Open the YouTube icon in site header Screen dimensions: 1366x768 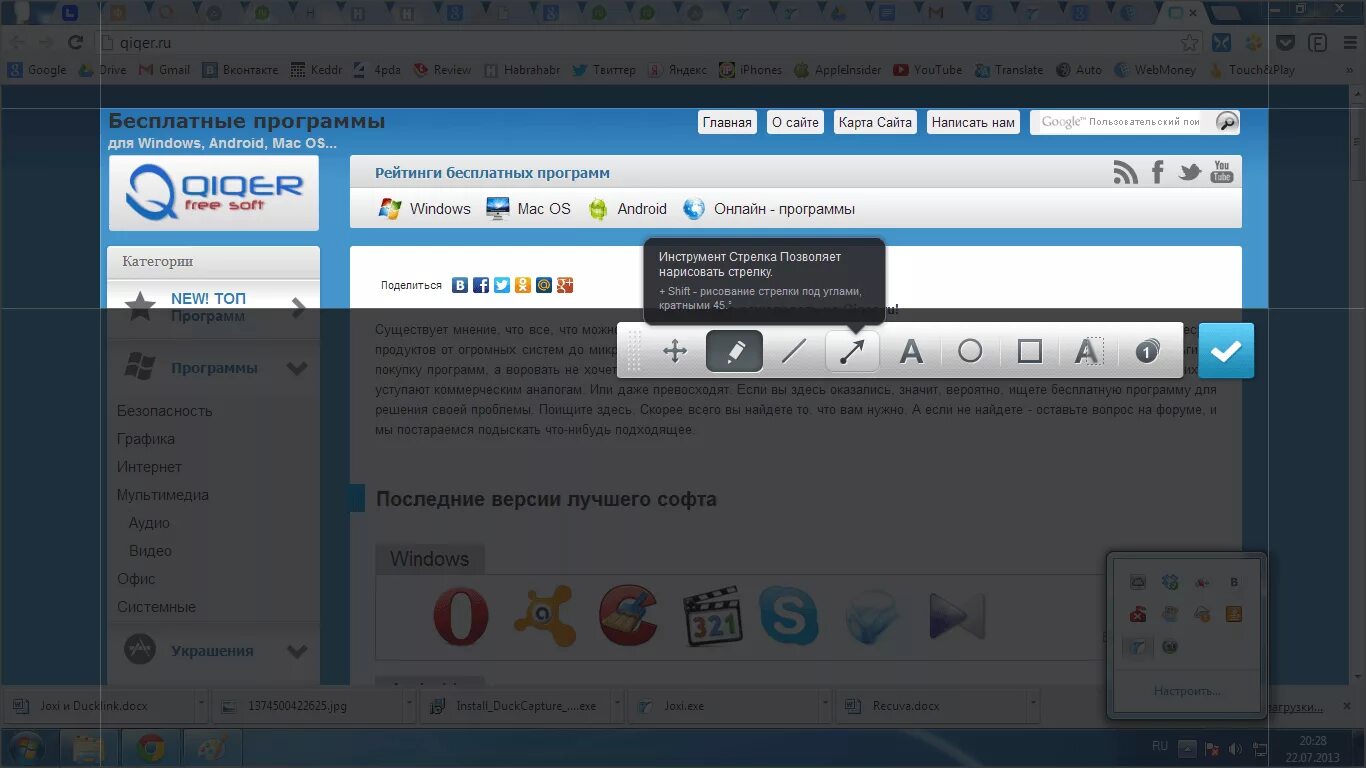click(x=1222, y=171)
